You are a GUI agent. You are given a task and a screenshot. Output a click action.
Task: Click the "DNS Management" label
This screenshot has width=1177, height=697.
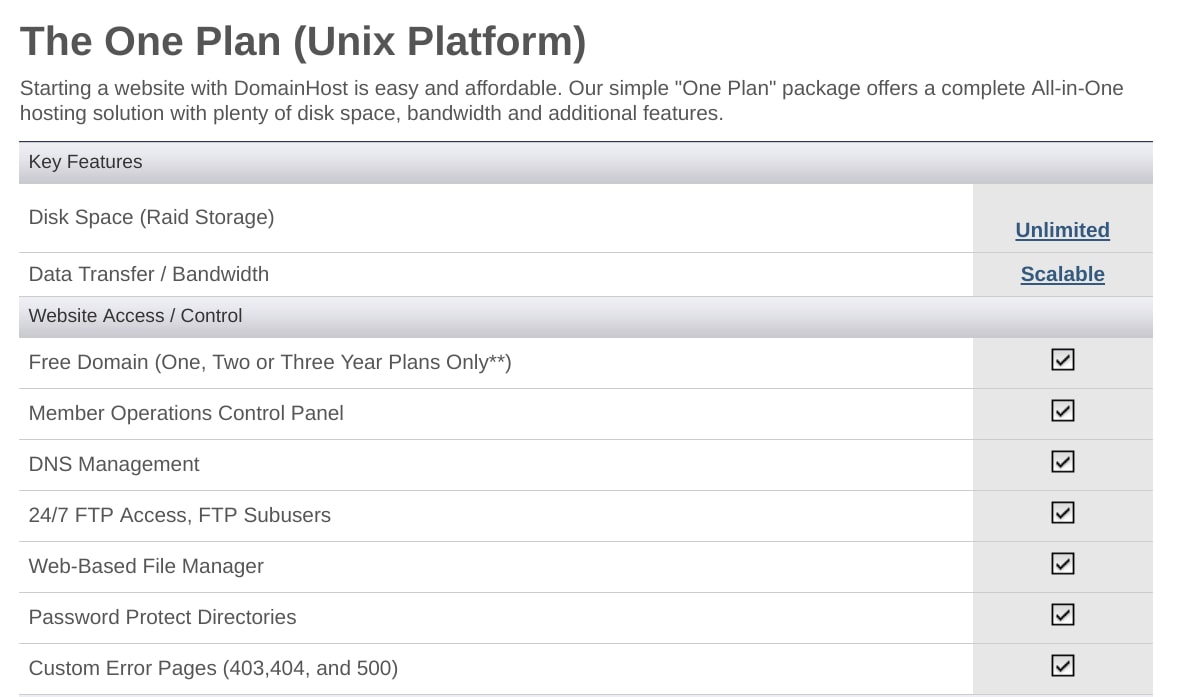[114, 464]
